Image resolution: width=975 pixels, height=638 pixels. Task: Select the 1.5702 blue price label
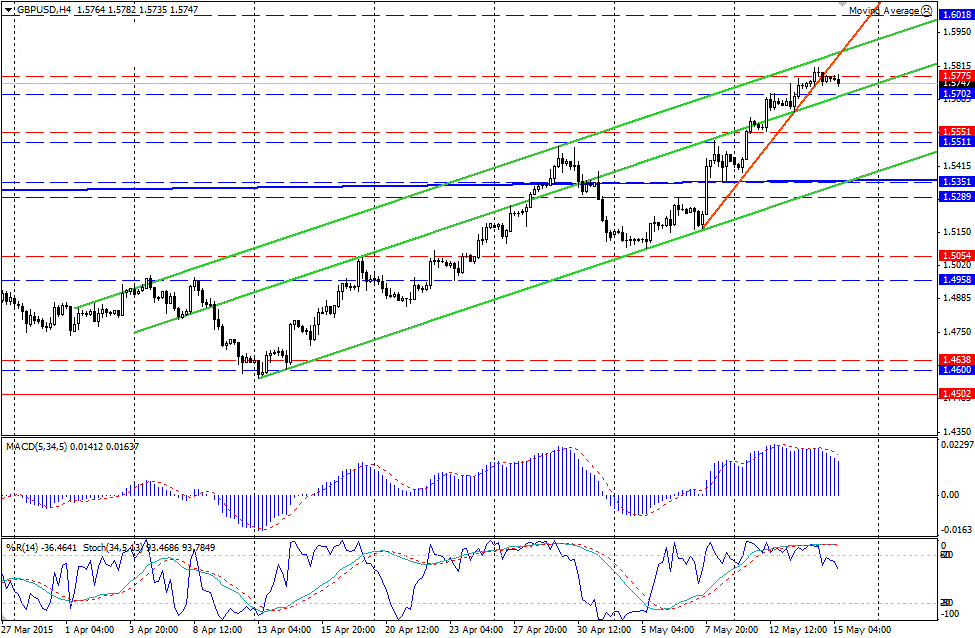957,94
